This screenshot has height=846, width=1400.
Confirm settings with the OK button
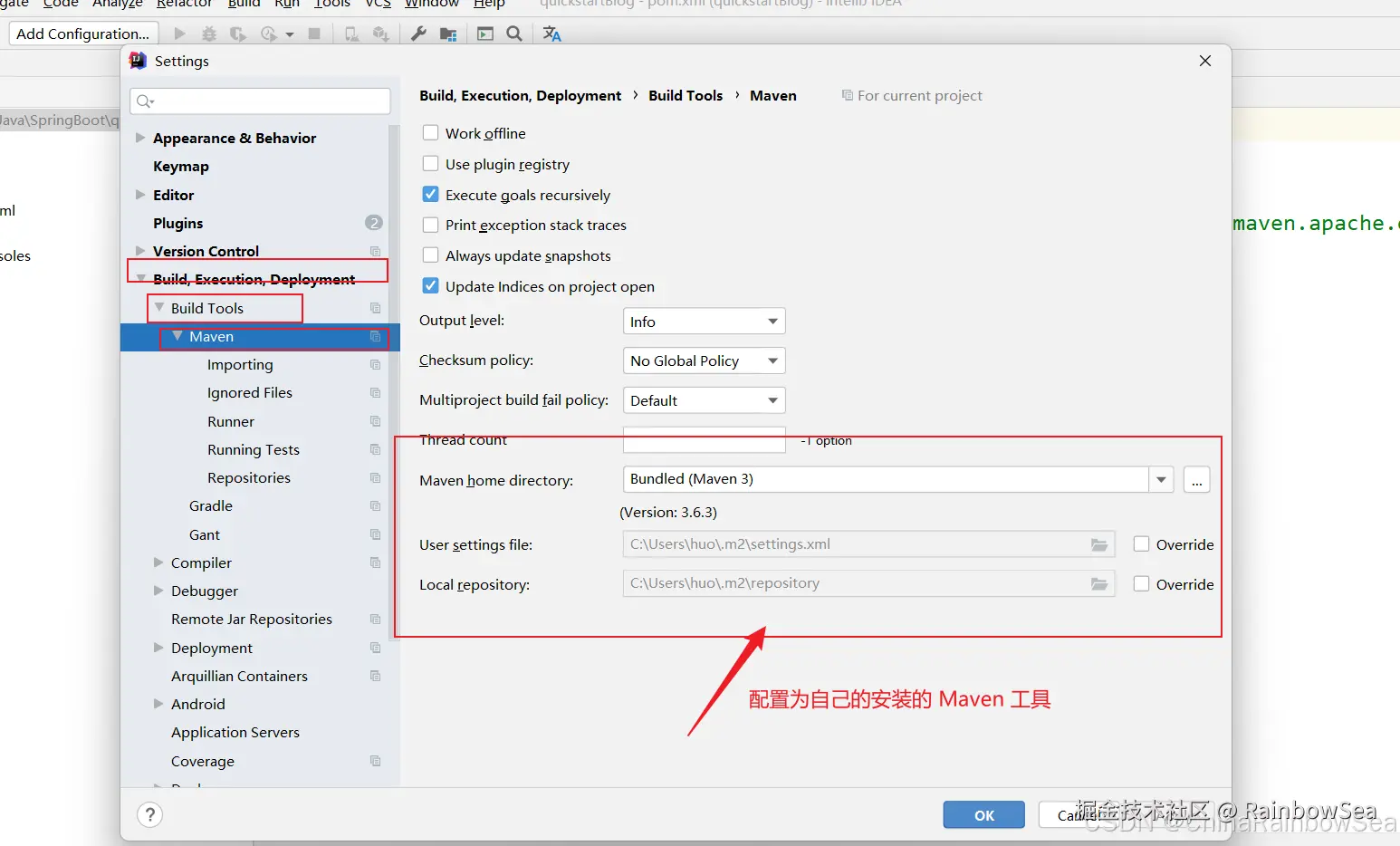pyautogui.click(x=984, y=815)
